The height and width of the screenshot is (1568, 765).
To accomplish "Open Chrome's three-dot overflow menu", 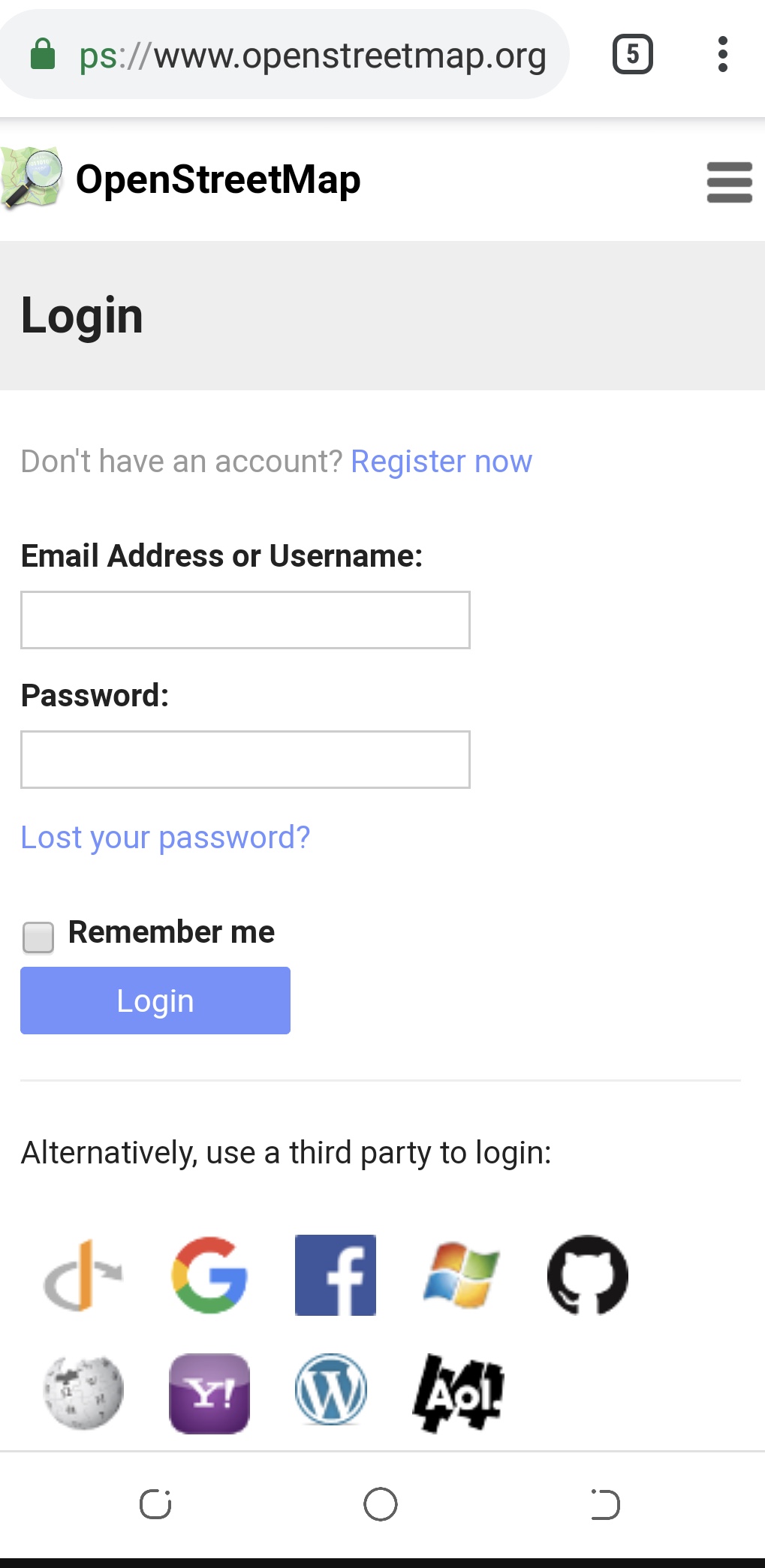I will (723, 54).
